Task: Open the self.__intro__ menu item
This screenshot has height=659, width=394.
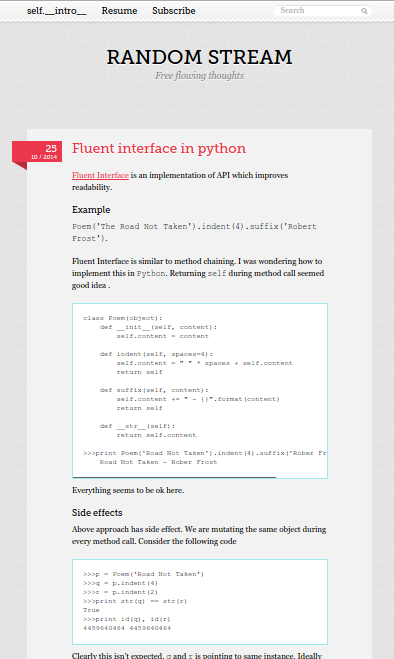Action: 56,11
